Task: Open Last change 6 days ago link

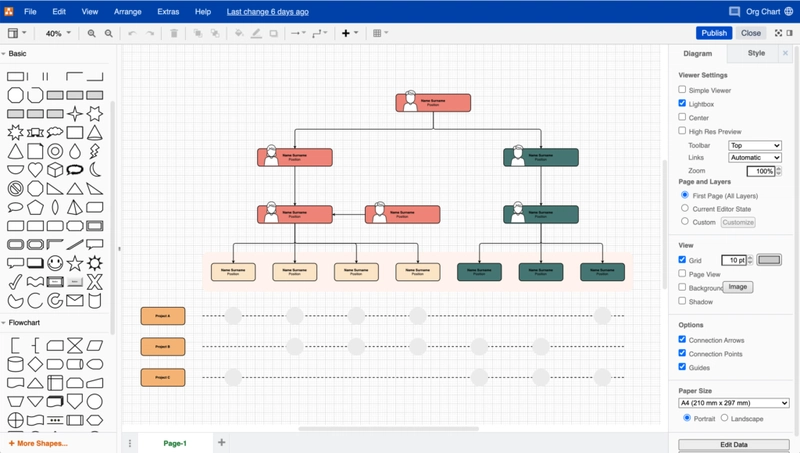Action: (267, 12)
